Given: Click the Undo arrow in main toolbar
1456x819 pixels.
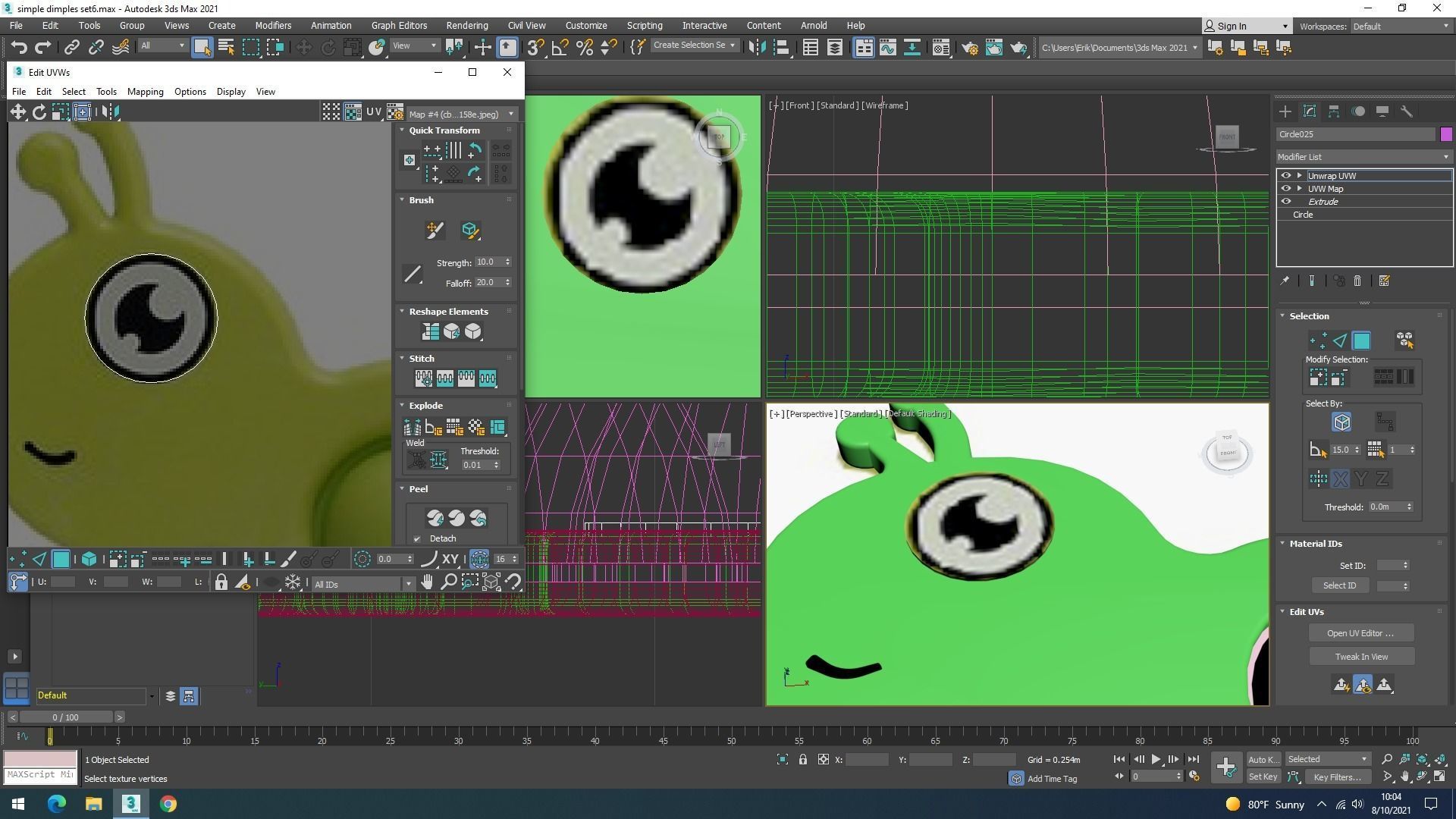Looking at the screenshot, I should (x=18, y=48).
